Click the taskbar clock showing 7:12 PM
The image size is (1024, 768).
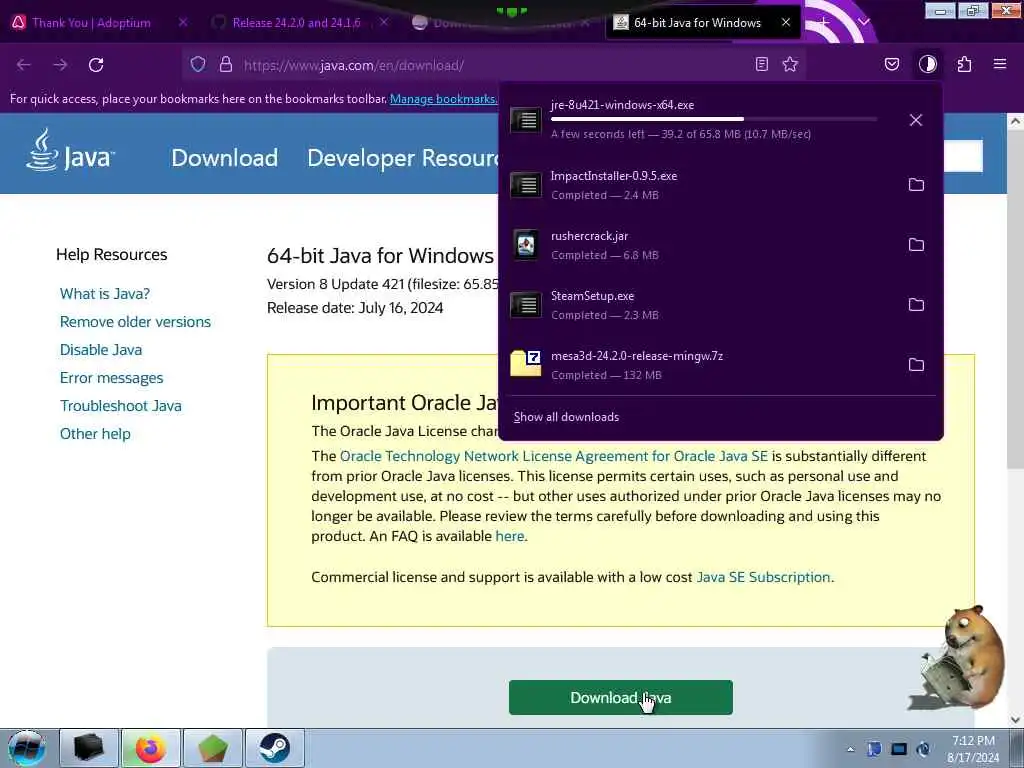(x=973, y=749)
